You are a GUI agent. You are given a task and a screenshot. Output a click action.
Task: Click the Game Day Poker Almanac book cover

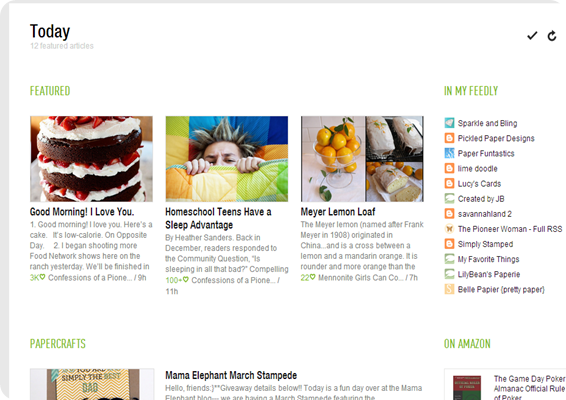[467, 387]
